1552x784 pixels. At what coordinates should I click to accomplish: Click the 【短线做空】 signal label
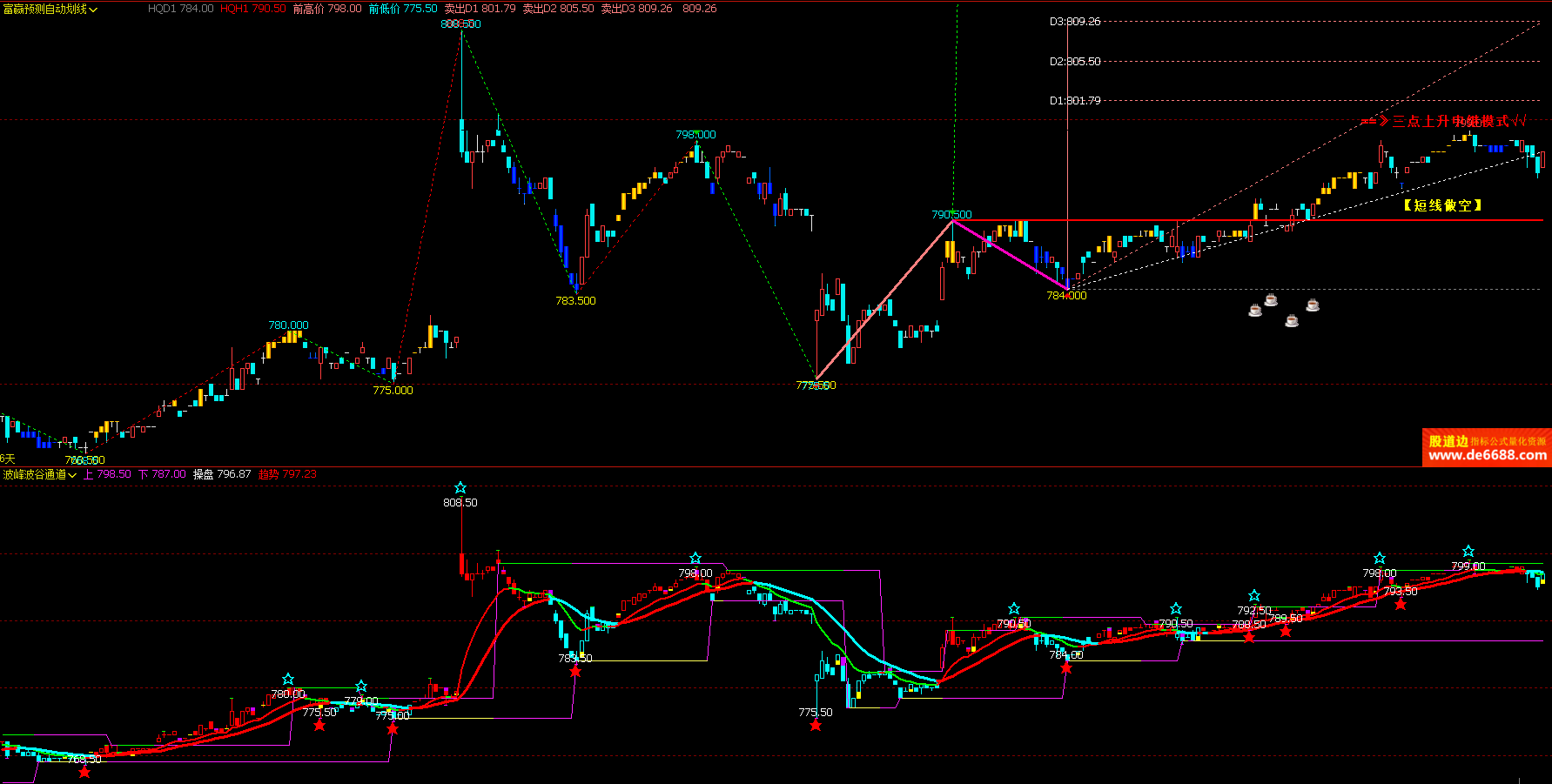pos(1442,205)
